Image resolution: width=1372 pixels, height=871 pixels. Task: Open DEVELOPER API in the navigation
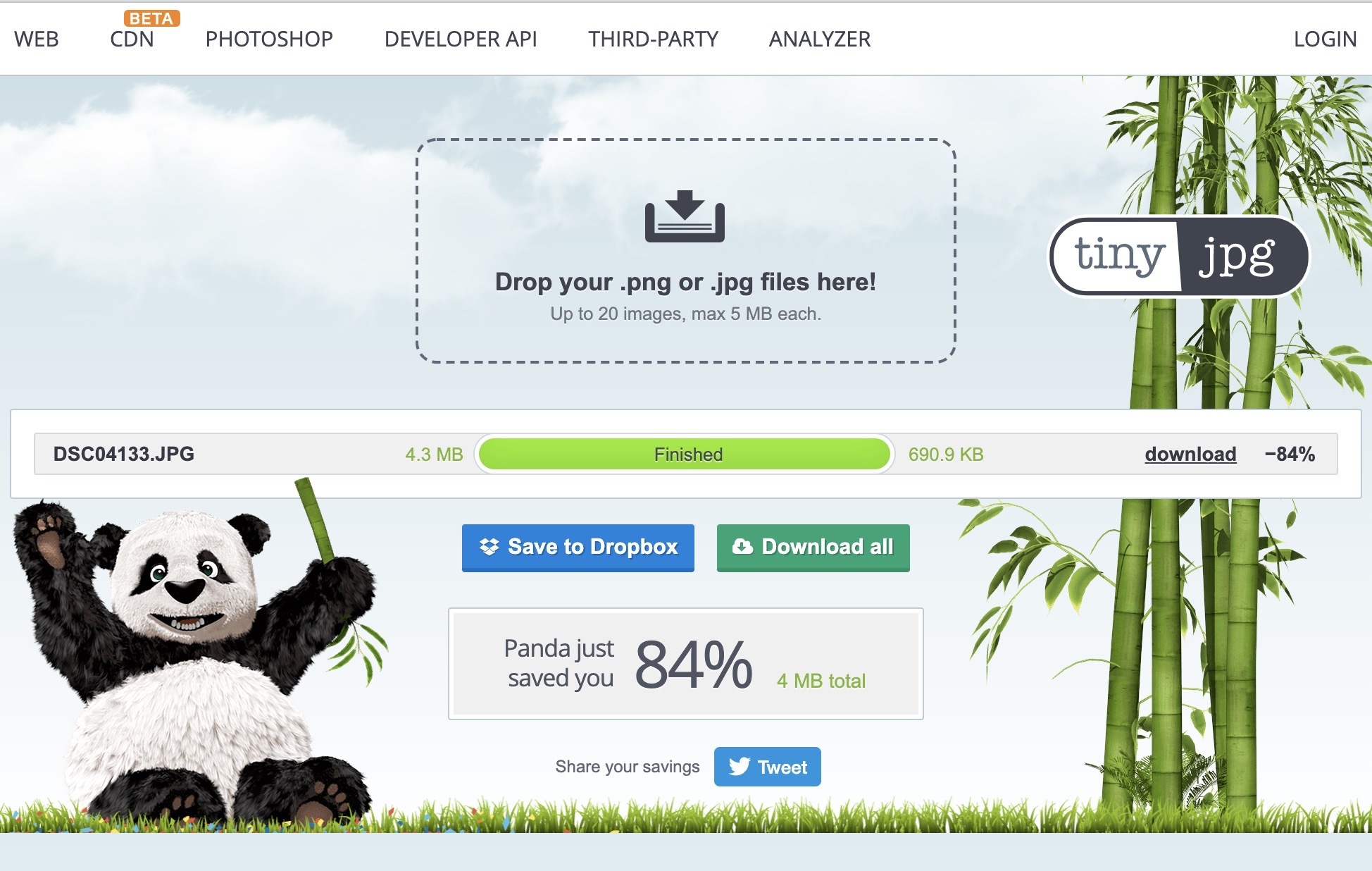[461, 39]
